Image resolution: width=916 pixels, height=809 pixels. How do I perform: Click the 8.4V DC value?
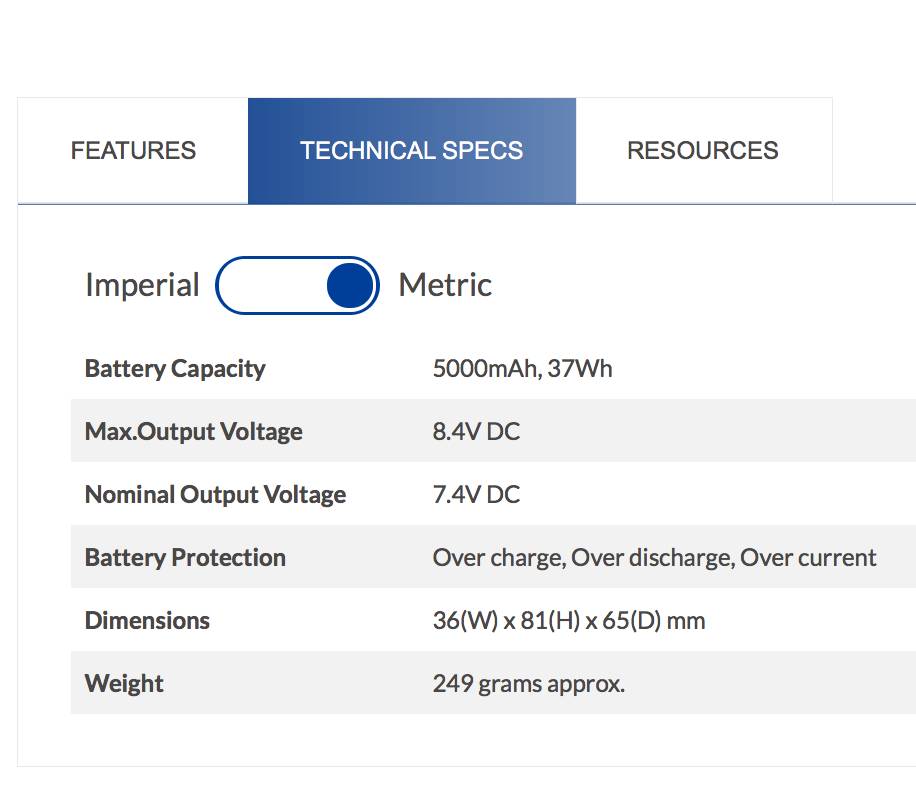[476, 432]
